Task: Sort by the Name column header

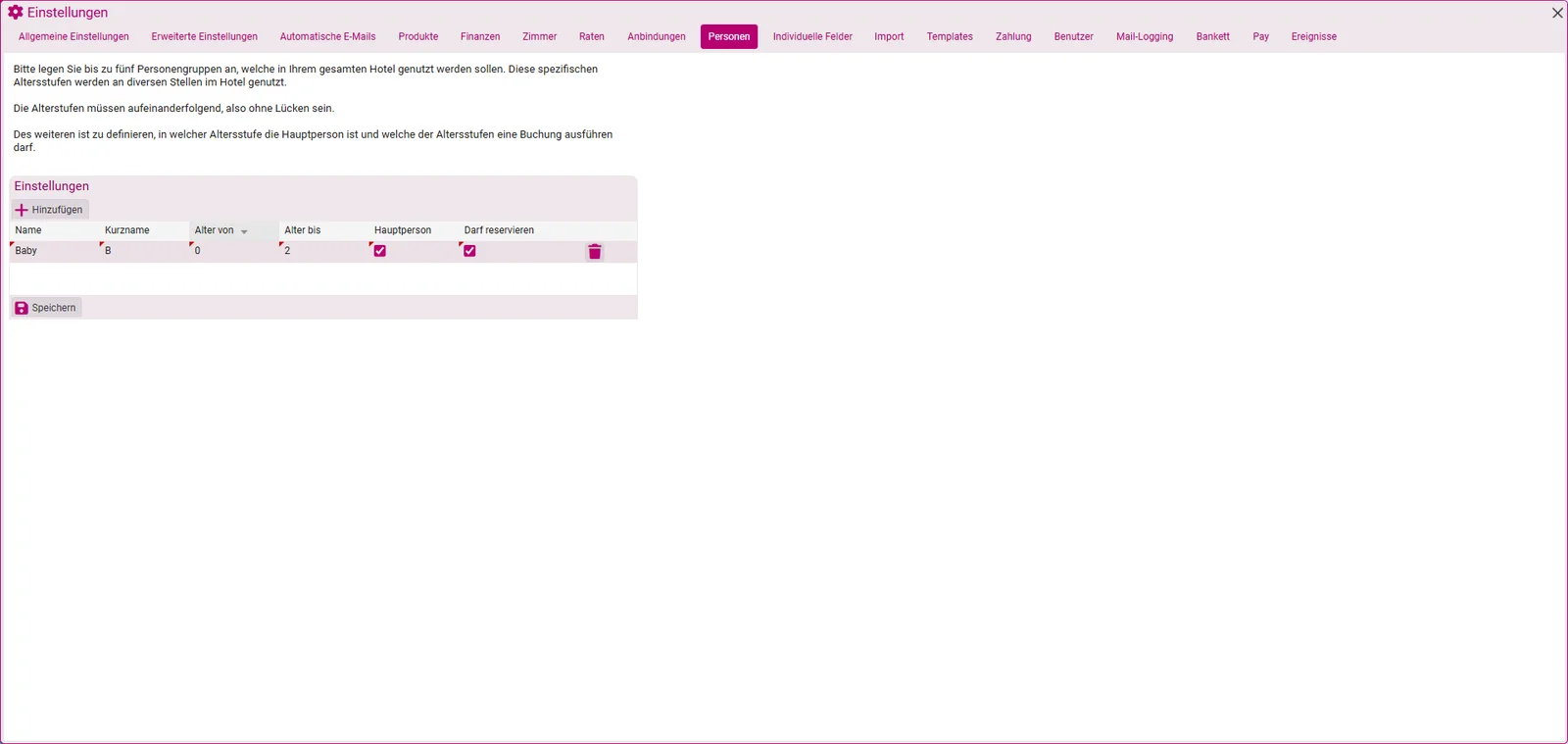Action: [54, 230]
